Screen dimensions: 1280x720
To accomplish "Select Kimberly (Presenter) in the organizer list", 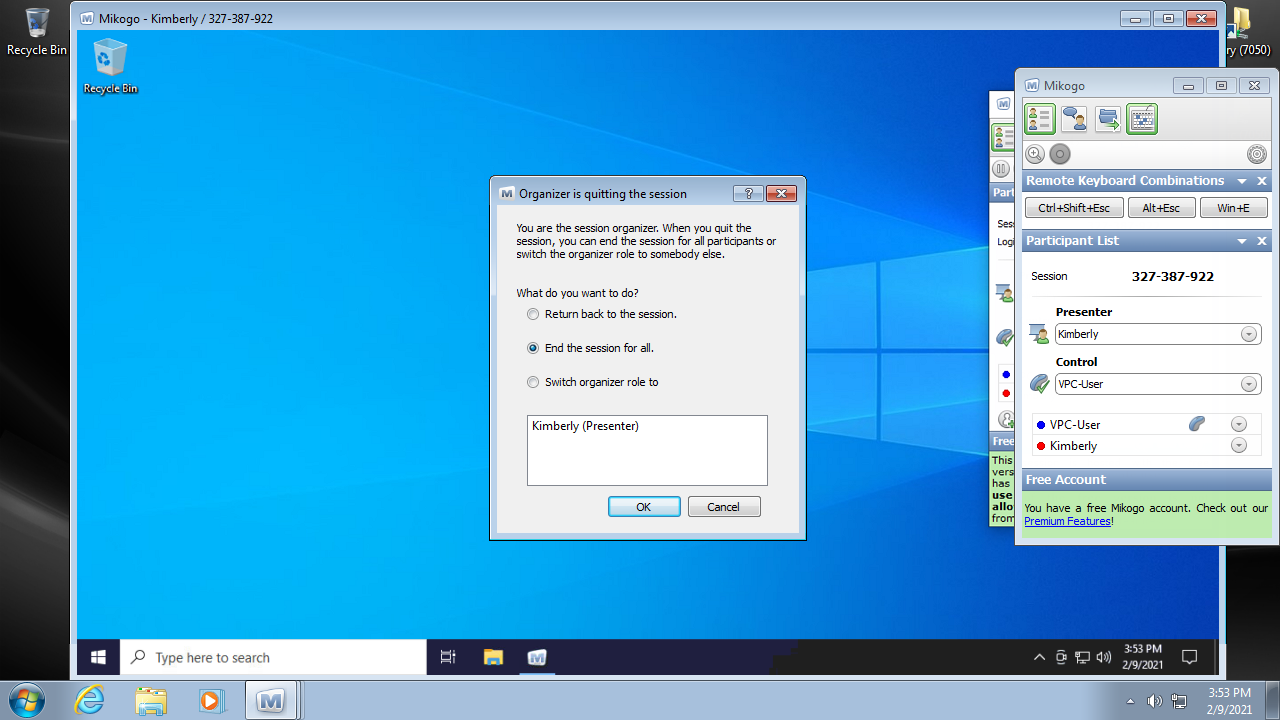I will pyautogui.click(x=585, y=426).
